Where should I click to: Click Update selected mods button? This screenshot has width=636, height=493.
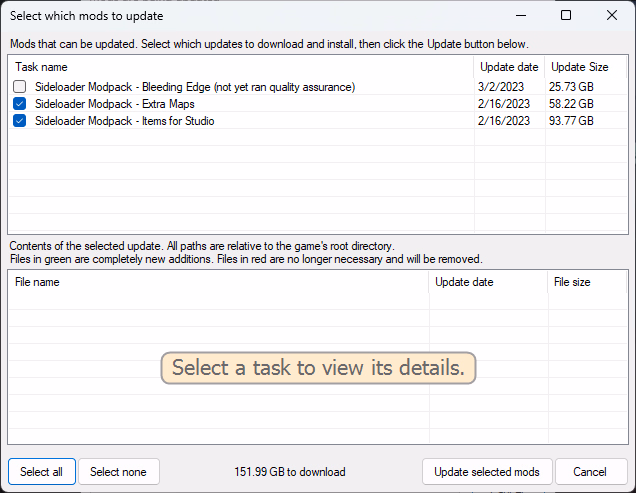point(487,472)
